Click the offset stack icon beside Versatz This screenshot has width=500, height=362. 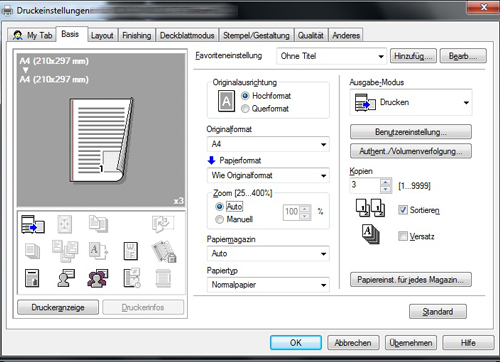[370, 234]
